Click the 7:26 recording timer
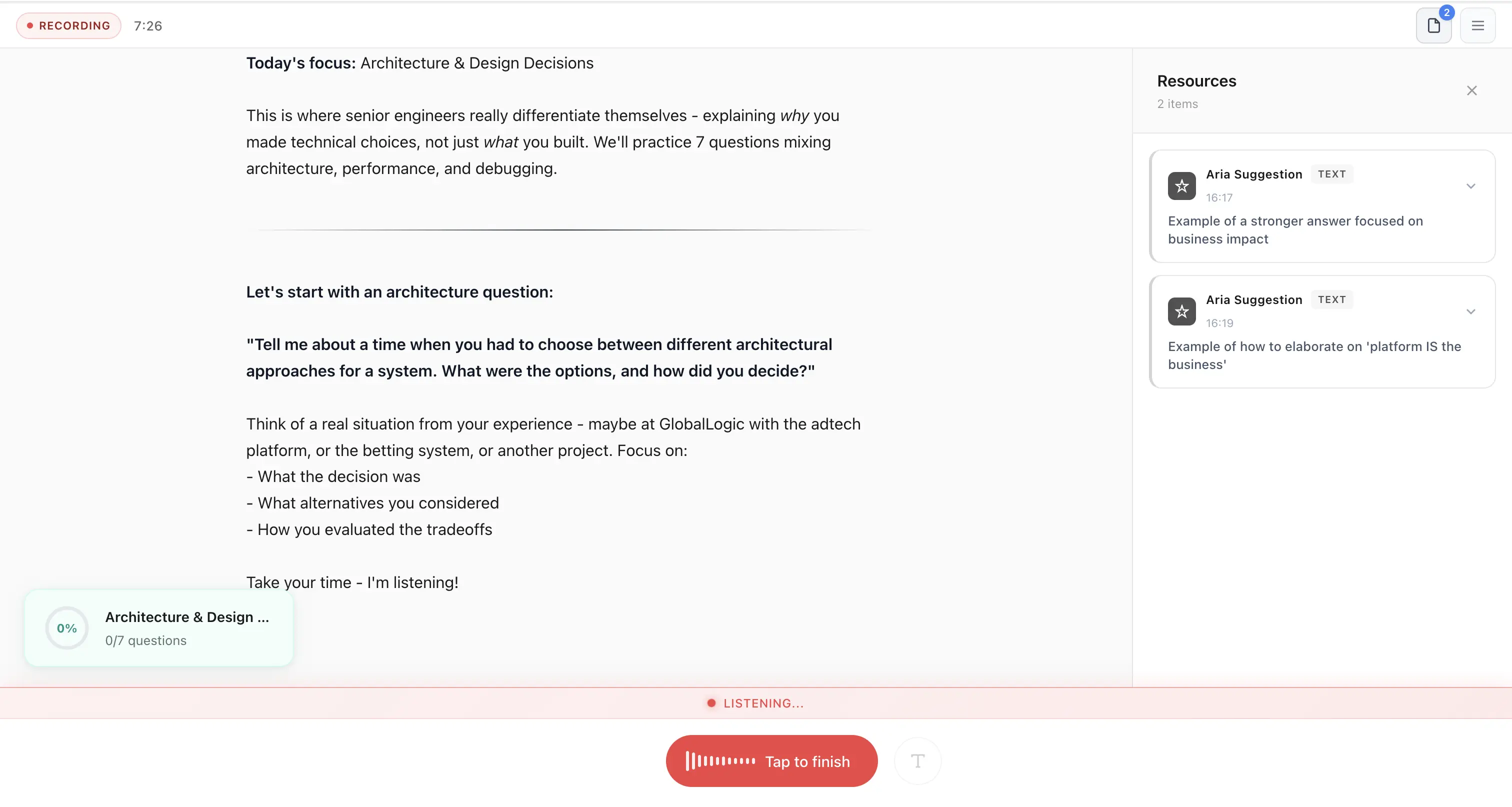Image resolution: width=1512 pixels, height=807 pixels. point(148,26)
